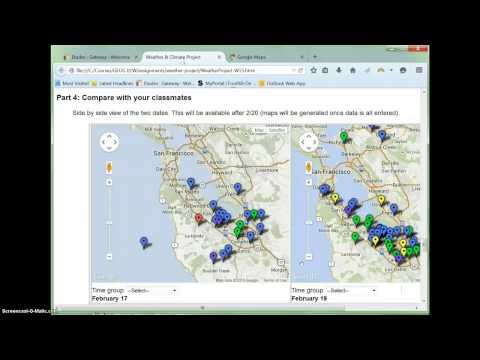Open the Most Visited bookmark

coord(72,83)
